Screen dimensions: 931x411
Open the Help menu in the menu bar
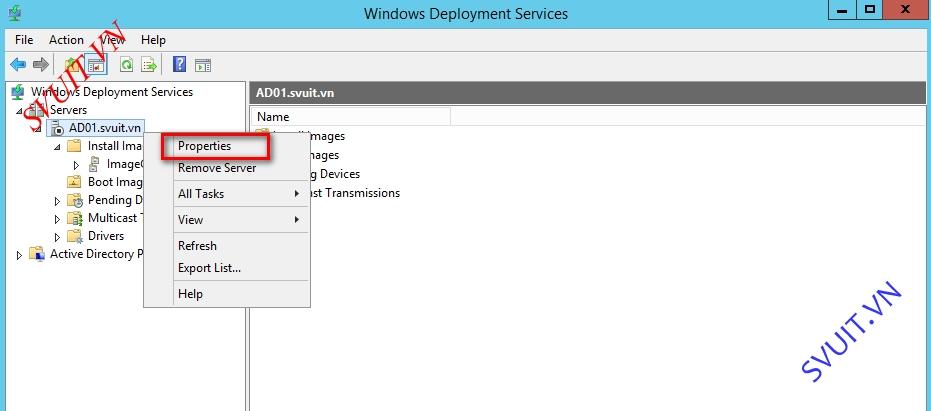coord(153,40)
